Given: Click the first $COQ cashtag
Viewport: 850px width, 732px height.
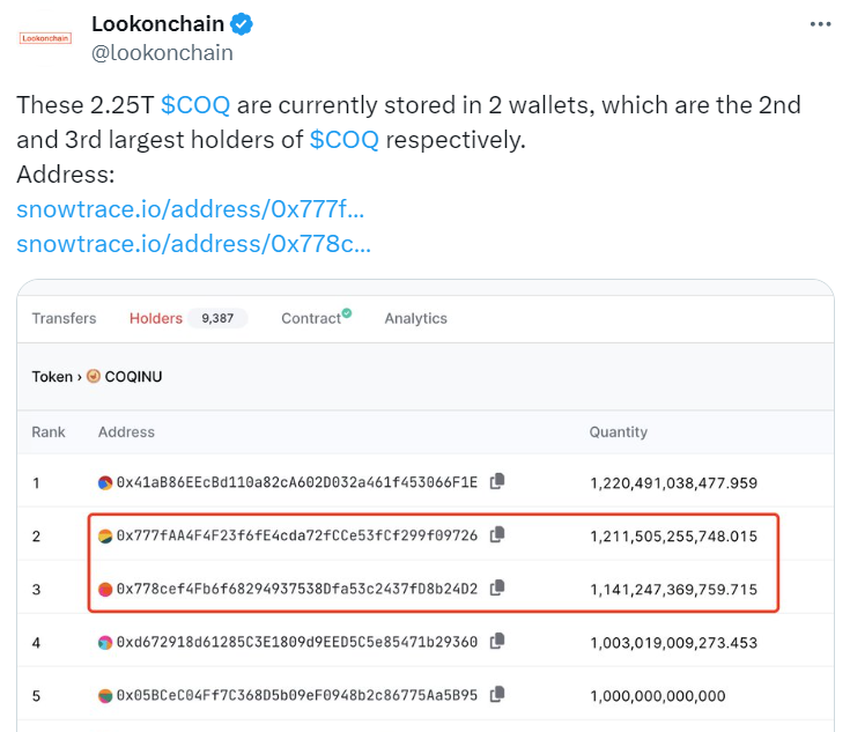Looking at the screenshot, I should pyautogui.click(x=197, y=105).
